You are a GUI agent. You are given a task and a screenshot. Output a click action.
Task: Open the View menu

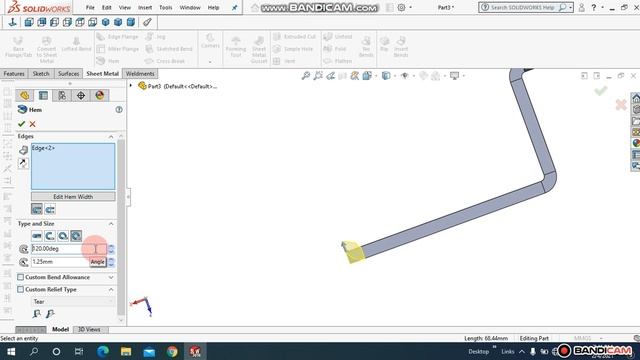[124, 7]
